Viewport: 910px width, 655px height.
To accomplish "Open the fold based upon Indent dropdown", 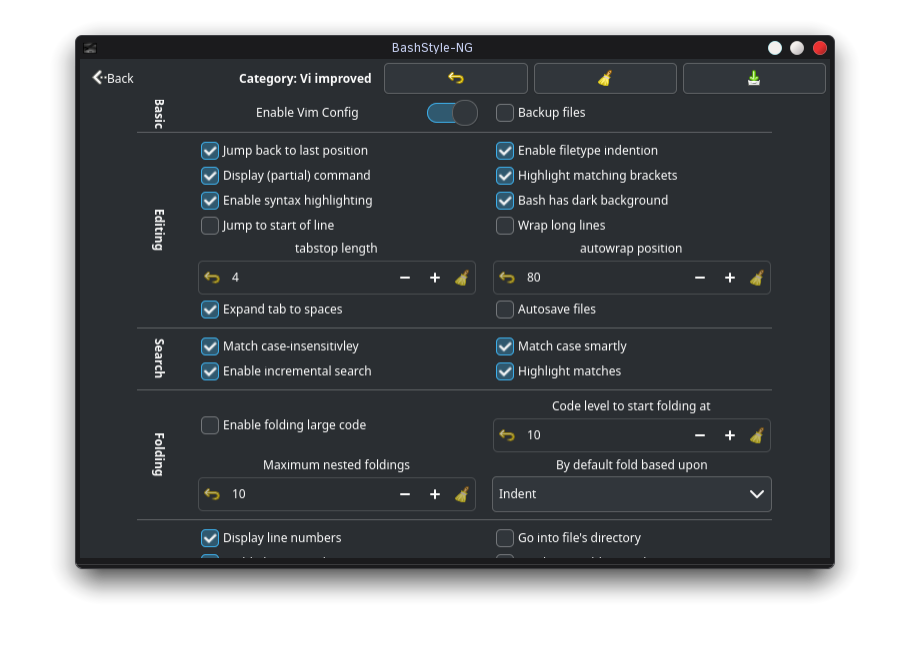I will pos(631,494).
